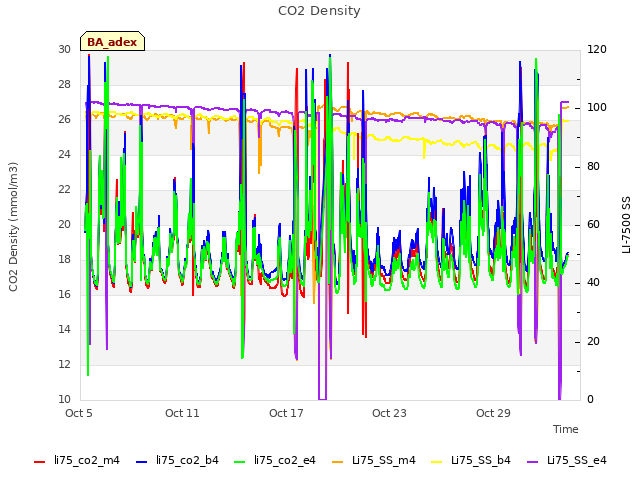Click the Oct 5 x-axis label
The height and width of the screenshot is (480, 640).
[79, 413]
